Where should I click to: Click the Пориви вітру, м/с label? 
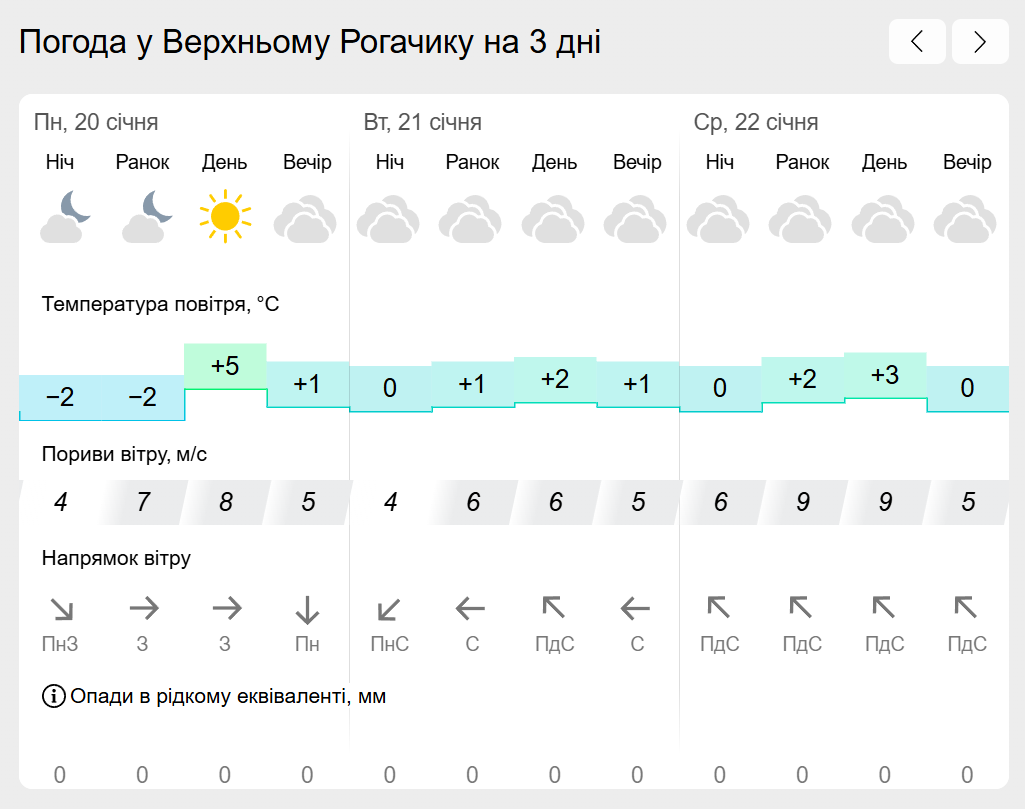pyautogui.click(x=124, y=454)
